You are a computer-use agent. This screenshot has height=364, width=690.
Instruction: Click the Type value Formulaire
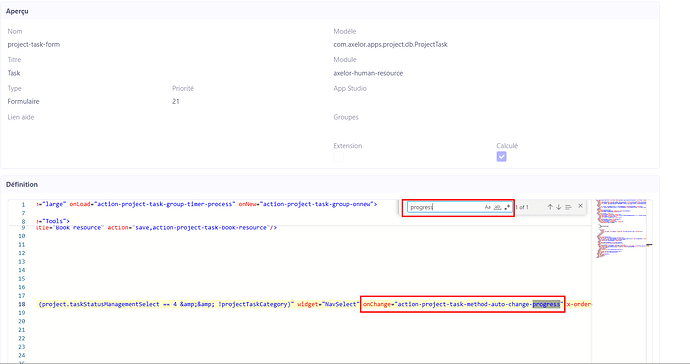[x=23, y=101]
